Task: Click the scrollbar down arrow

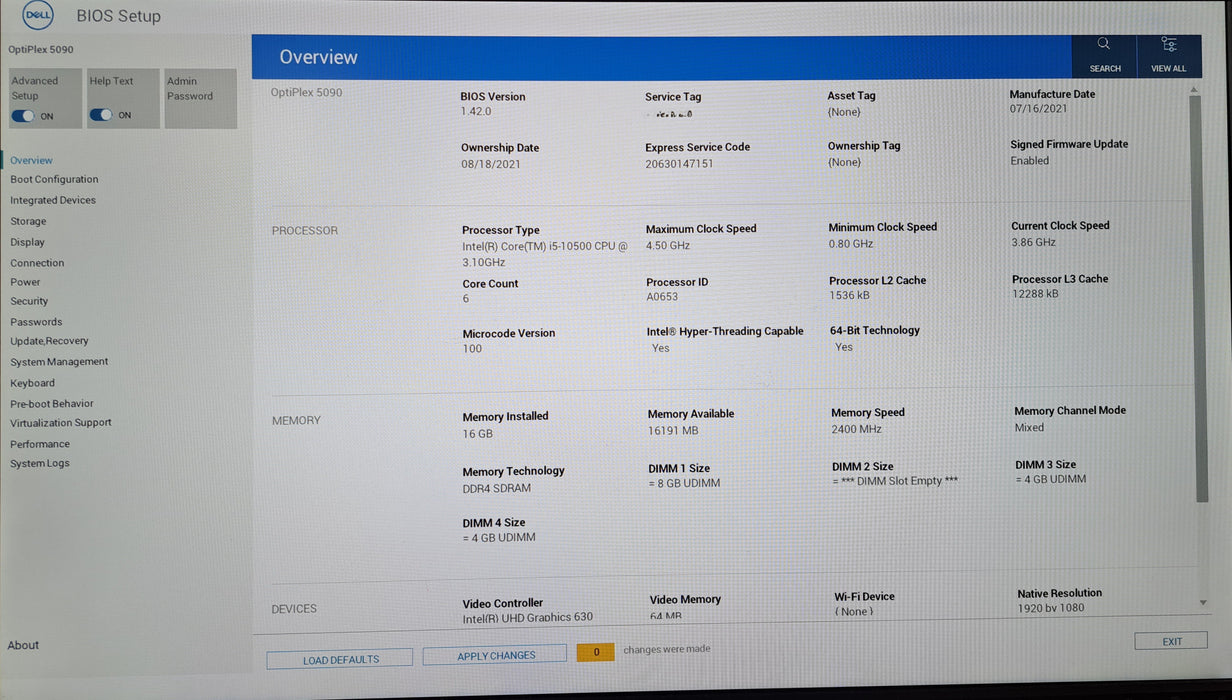Action: pyautogui.click(x=1202, y=603)
